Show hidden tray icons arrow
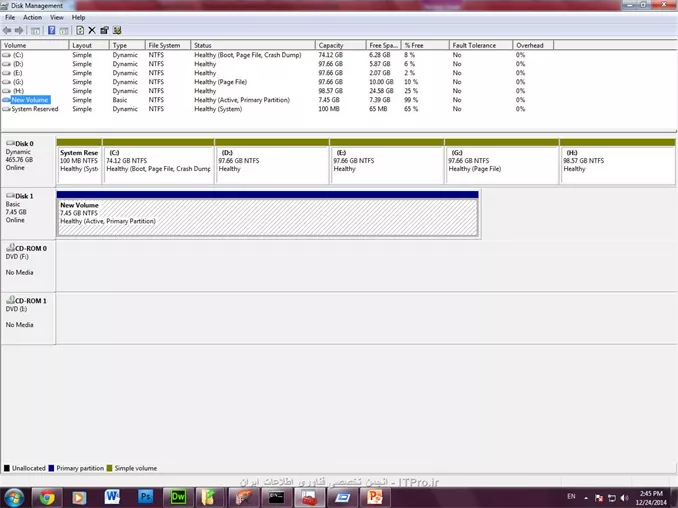Screen dimensions: 678x508 click(x=585, y=498)
